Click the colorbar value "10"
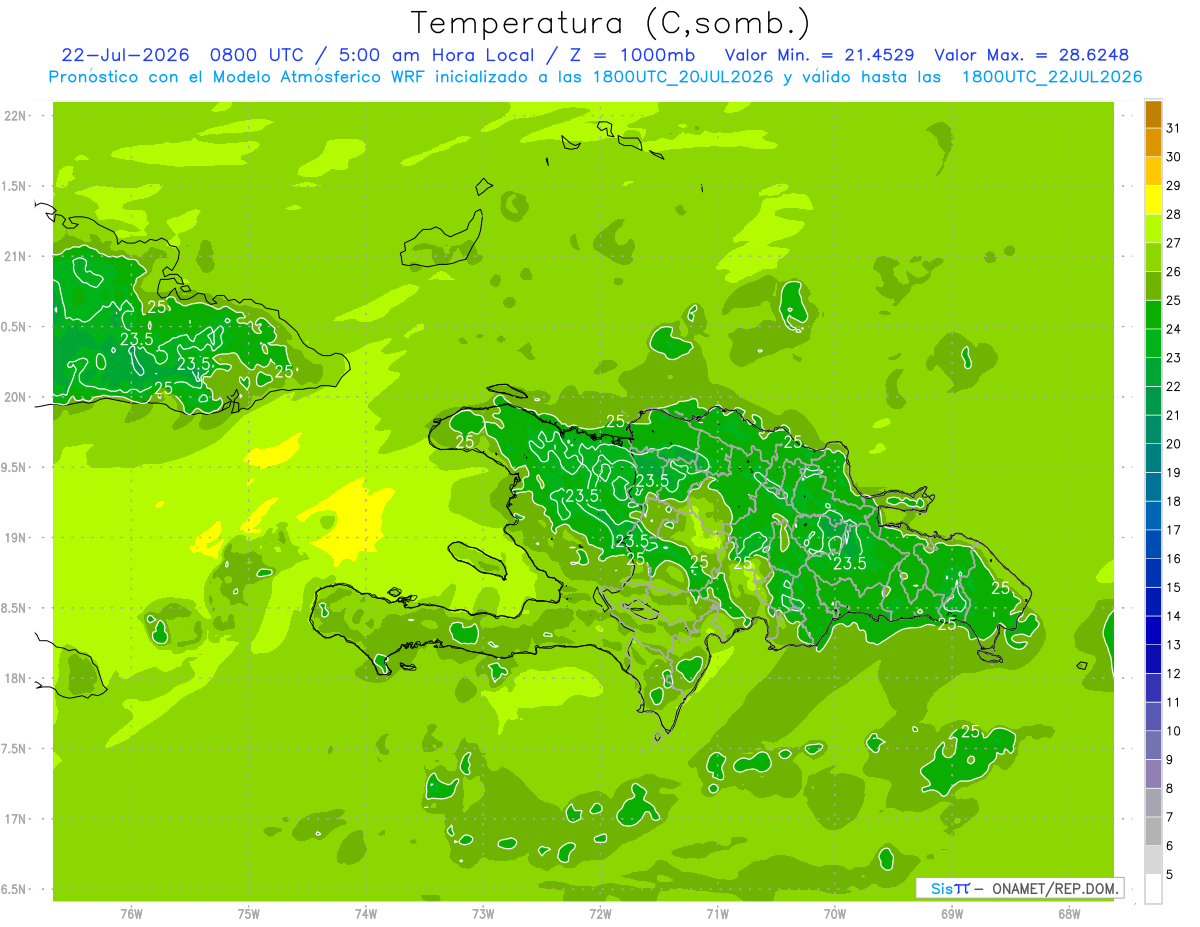This screenshot has height=927, width=1200. pyautogui.click(x=1173, y=731)
